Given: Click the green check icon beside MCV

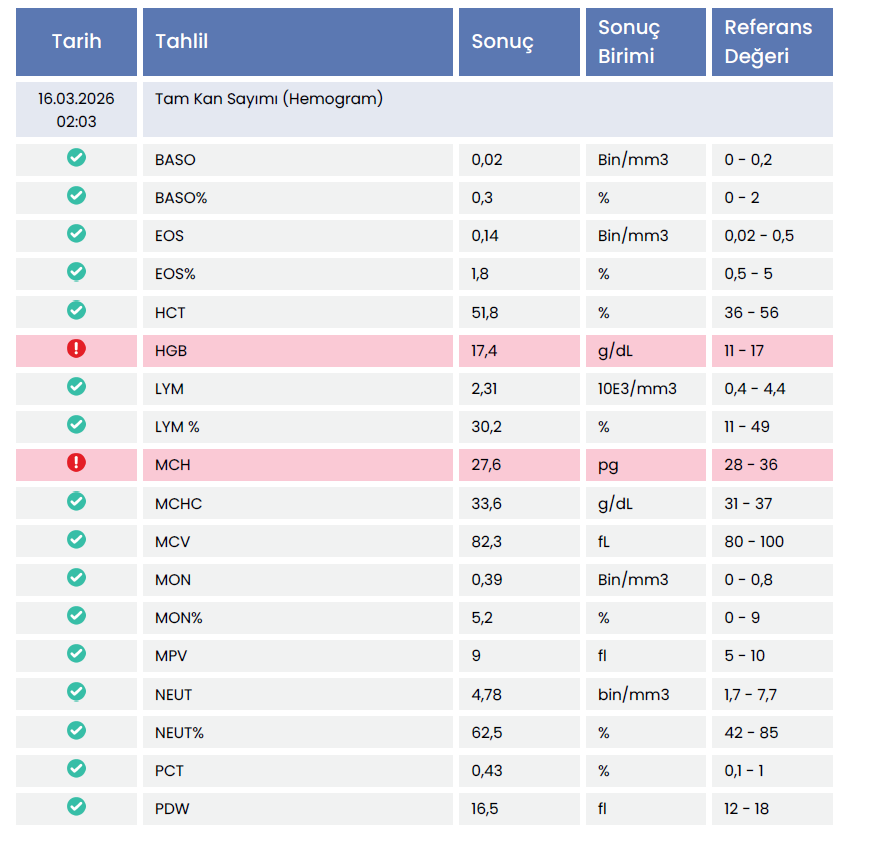Looking at the screenshot, I should coord(76,539).
